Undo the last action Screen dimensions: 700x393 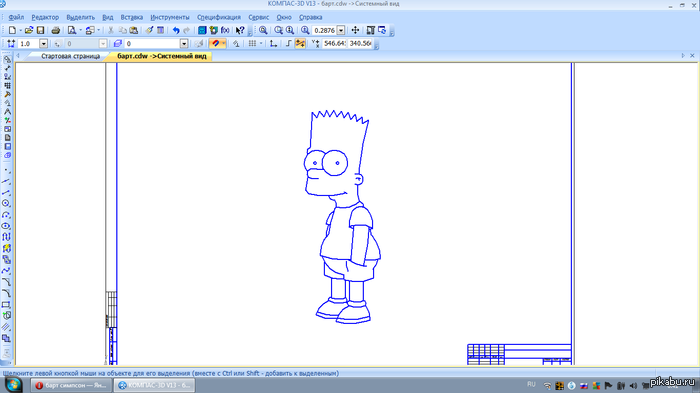[176, 30]
